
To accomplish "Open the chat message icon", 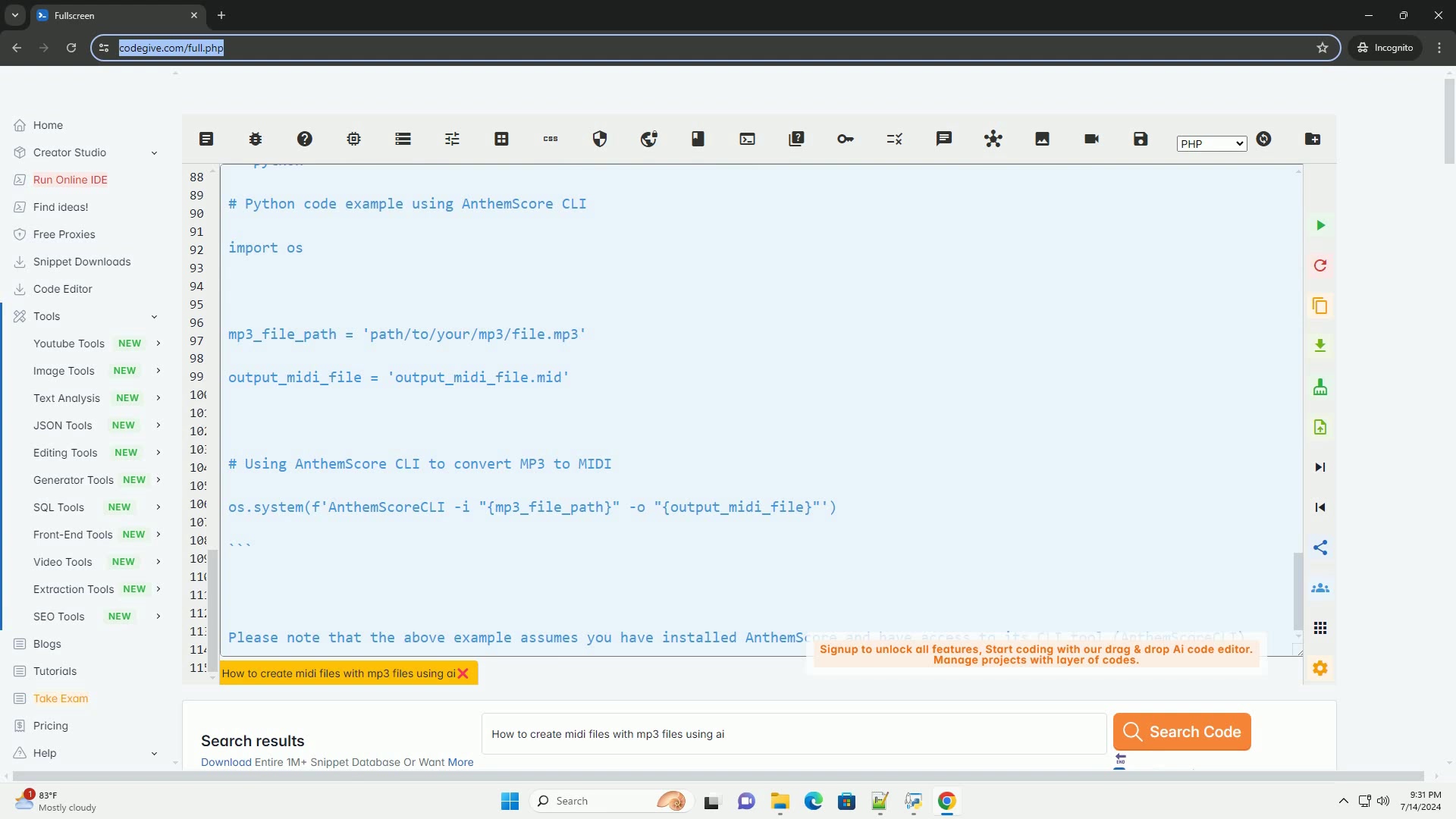I will click(x=944, y=139).
